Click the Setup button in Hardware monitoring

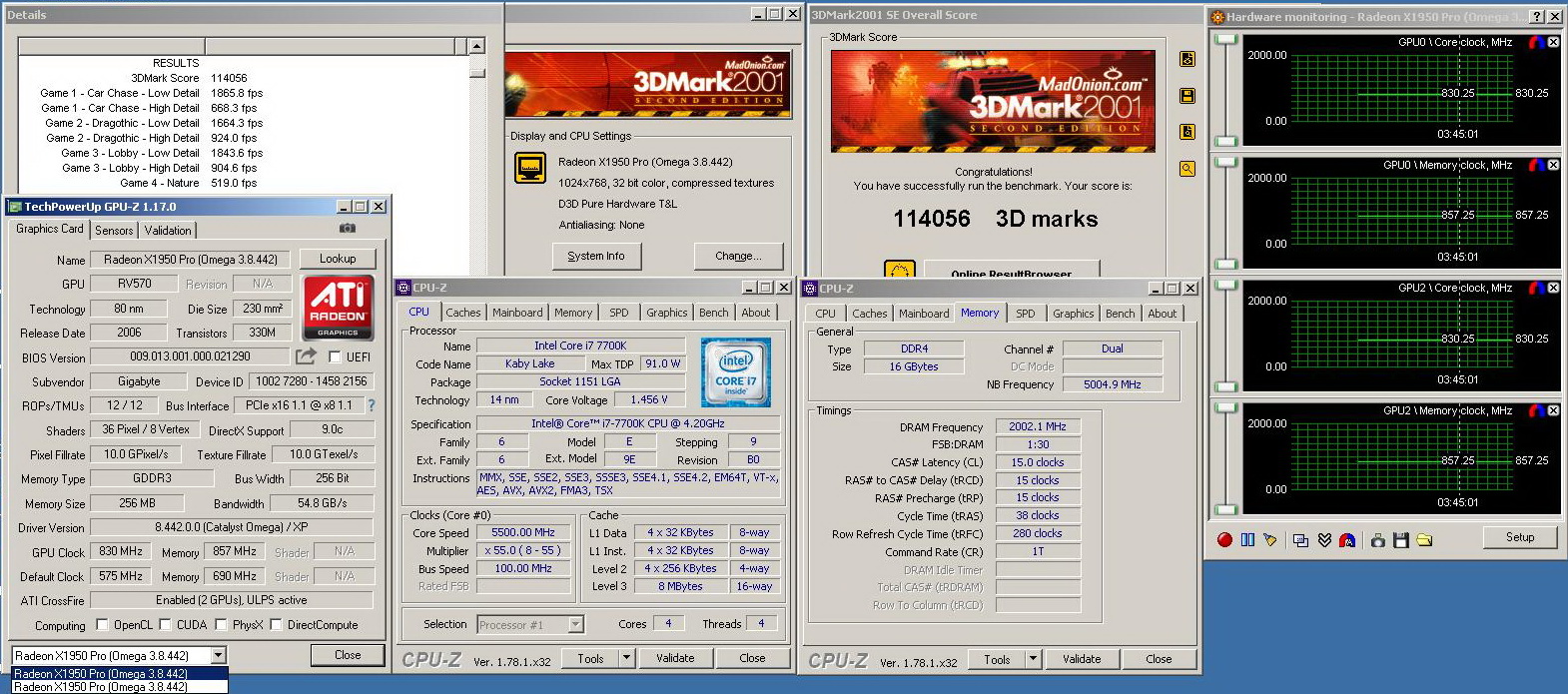click(1520, 537)
